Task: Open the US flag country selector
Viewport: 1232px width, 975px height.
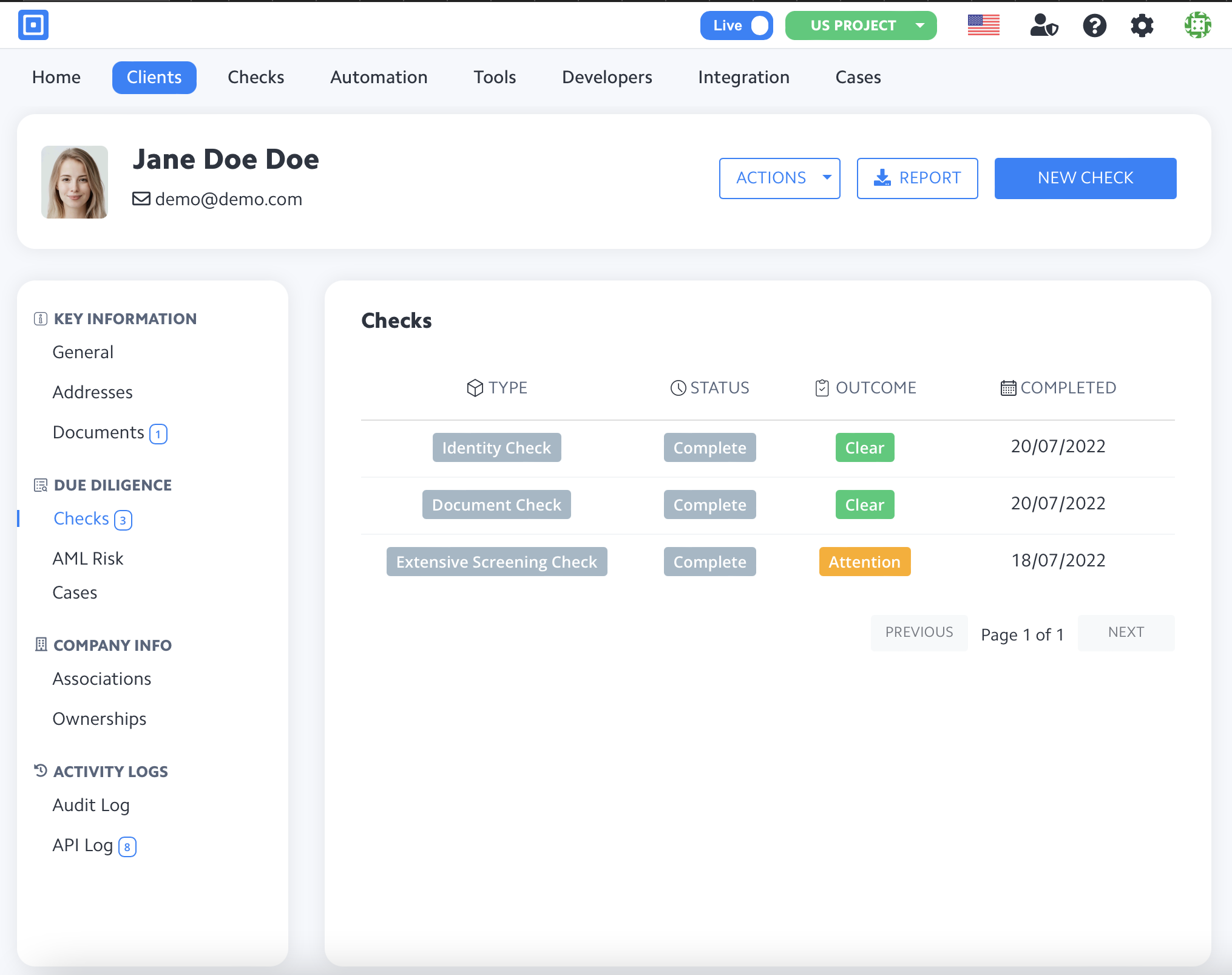Action: point(983,25)
